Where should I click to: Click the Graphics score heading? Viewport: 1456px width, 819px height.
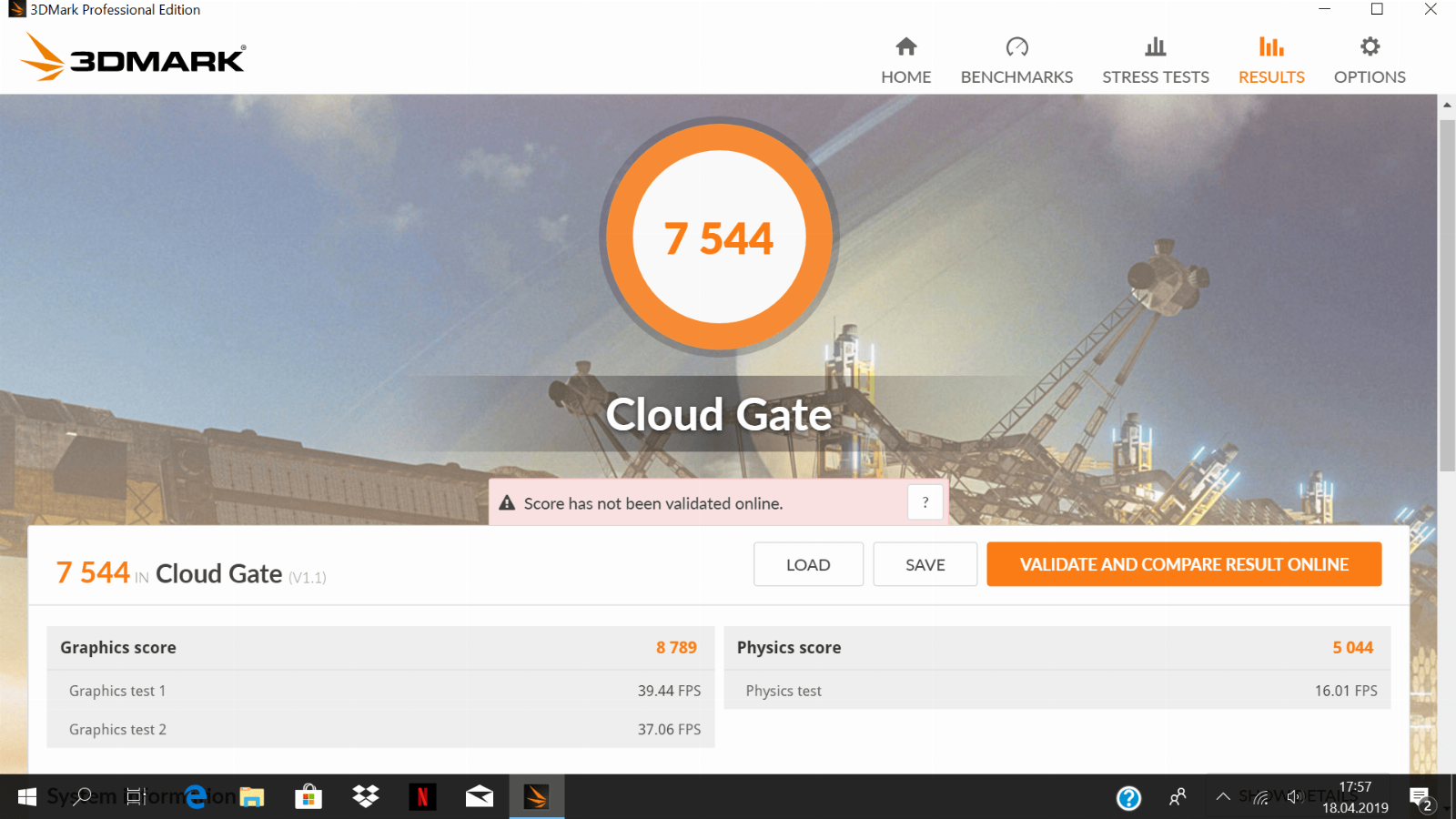click(x=118, y=647)
